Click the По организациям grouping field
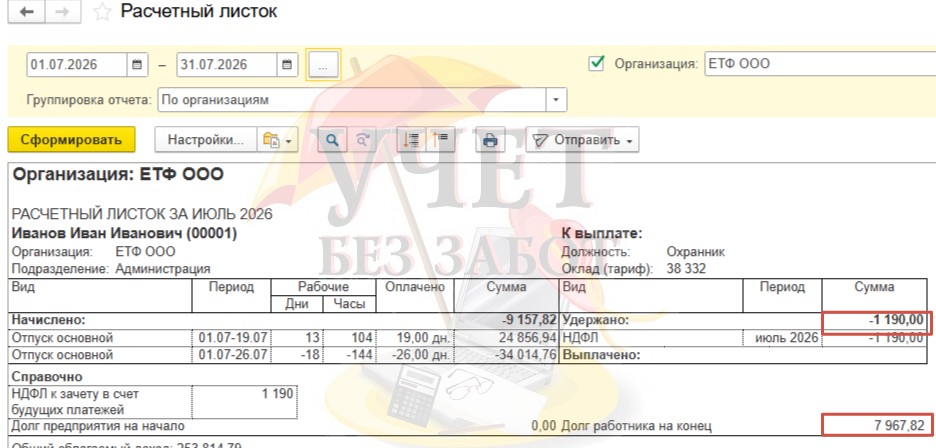This screenshot has width=936, height=448. coord(352,100)
